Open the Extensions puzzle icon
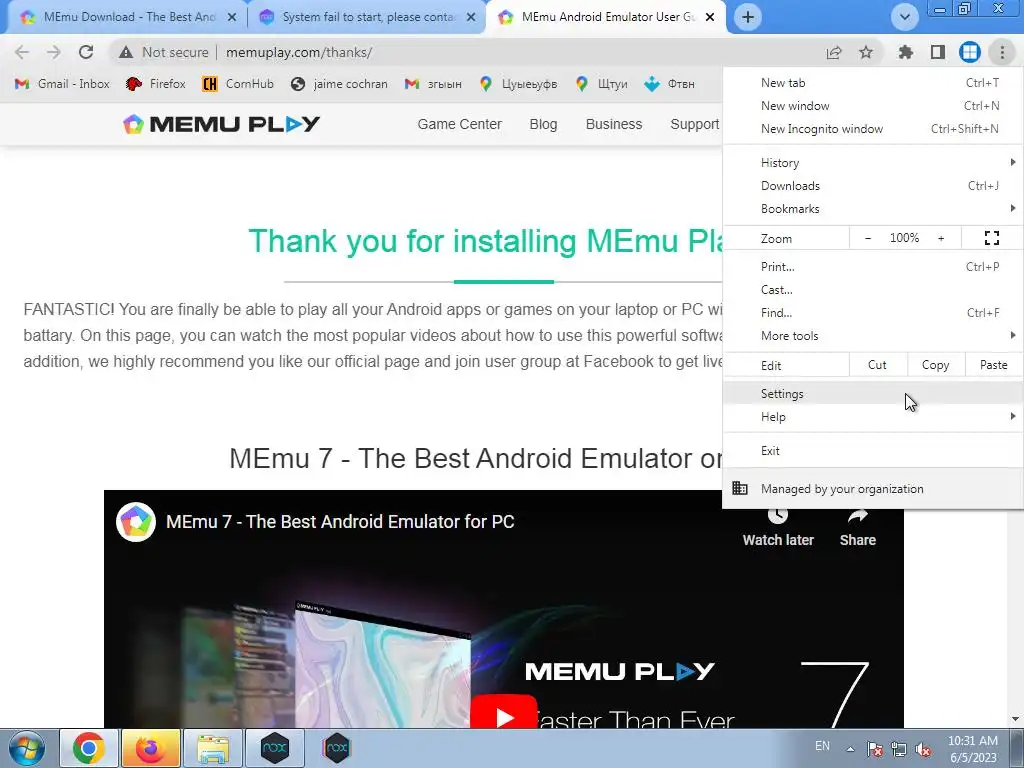The image size is (1024, 768). pos(906,52)
